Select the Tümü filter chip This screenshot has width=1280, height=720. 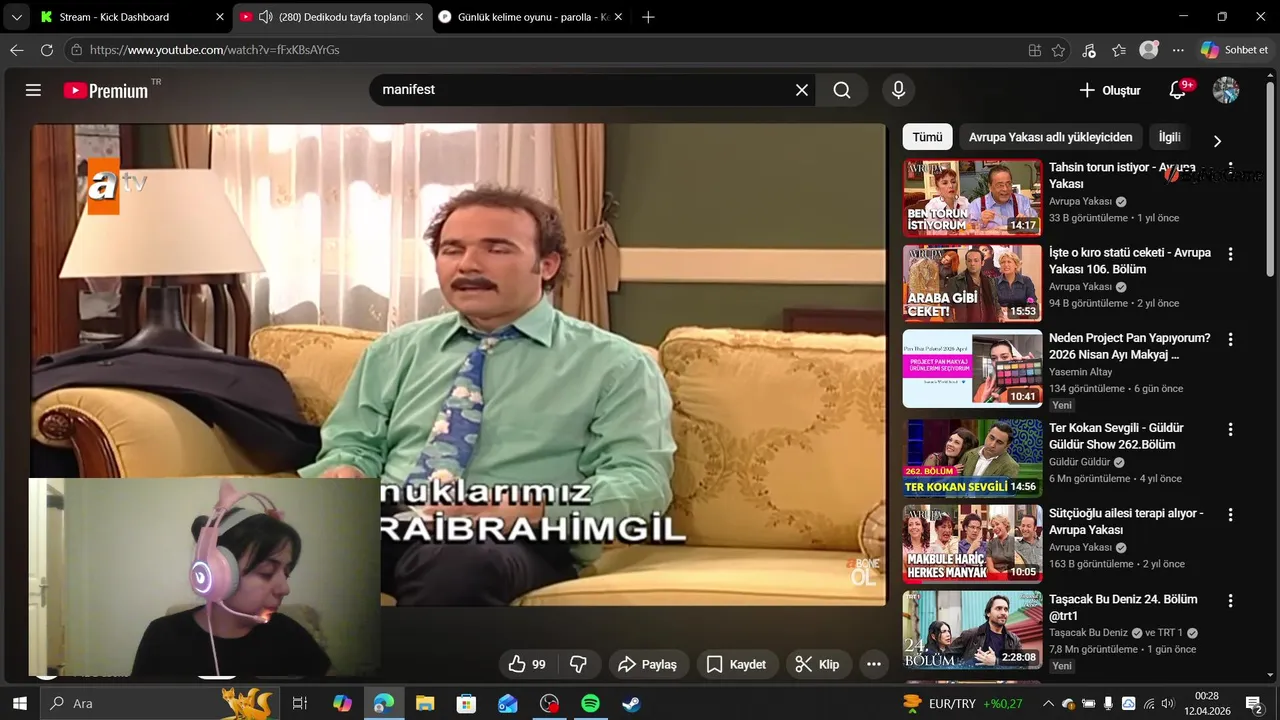pyautogui.click(x=927, y=137)
